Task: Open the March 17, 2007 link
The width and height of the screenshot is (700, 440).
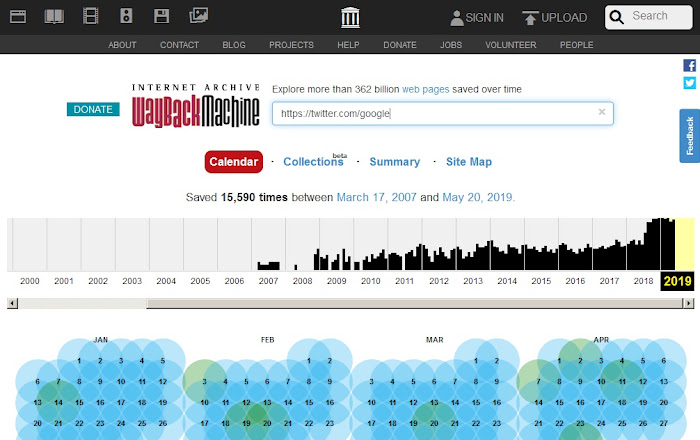Action: pyautogui.click(x=376, y=197)
